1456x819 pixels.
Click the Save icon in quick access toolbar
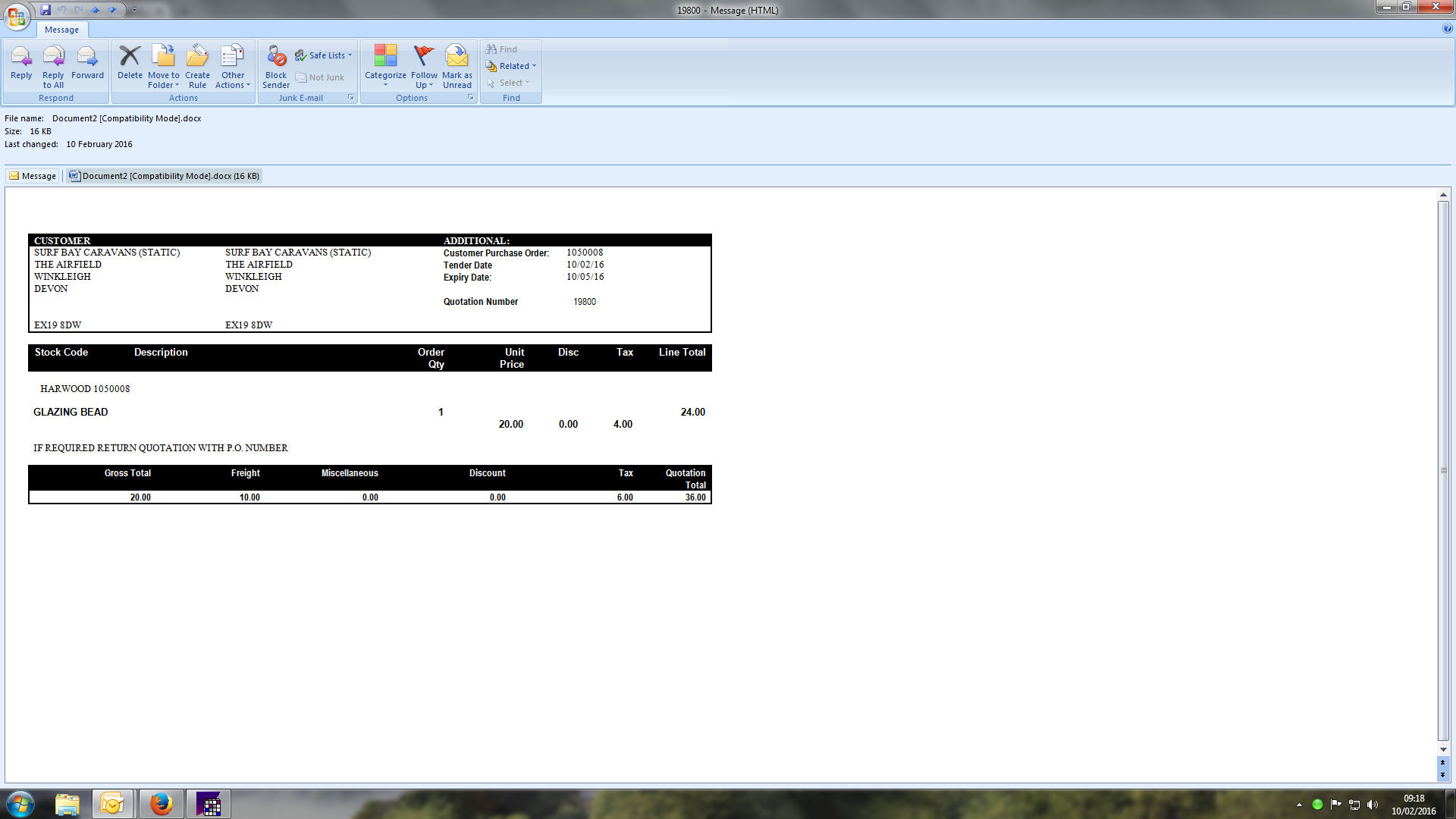click(x=45, y=10)
